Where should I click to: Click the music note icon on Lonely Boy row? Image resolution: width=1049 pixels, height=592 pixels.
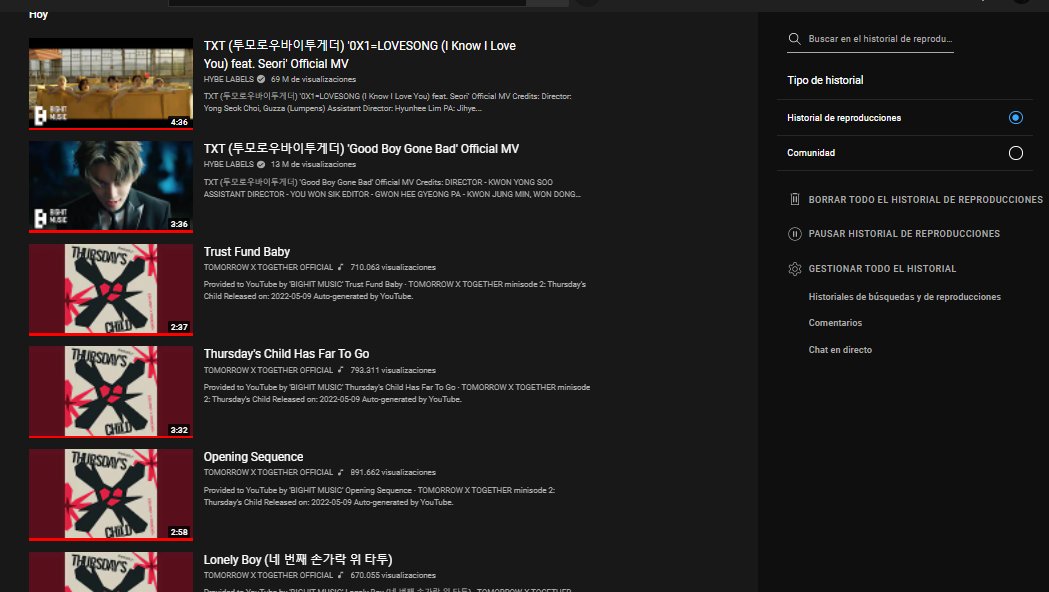[x=340, y=575]
